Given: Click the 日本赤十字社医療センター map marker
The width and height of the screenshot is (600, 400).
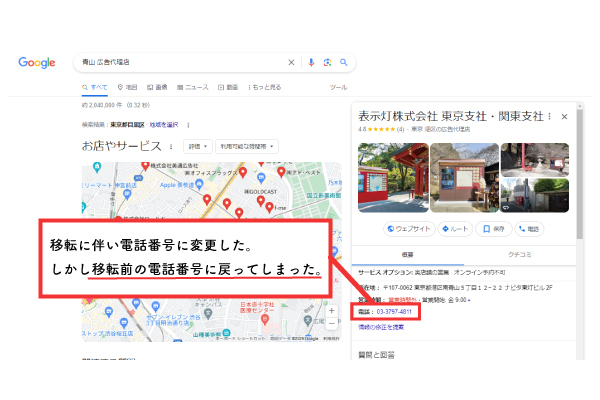Looking at the screenshot, I should 264,320.
